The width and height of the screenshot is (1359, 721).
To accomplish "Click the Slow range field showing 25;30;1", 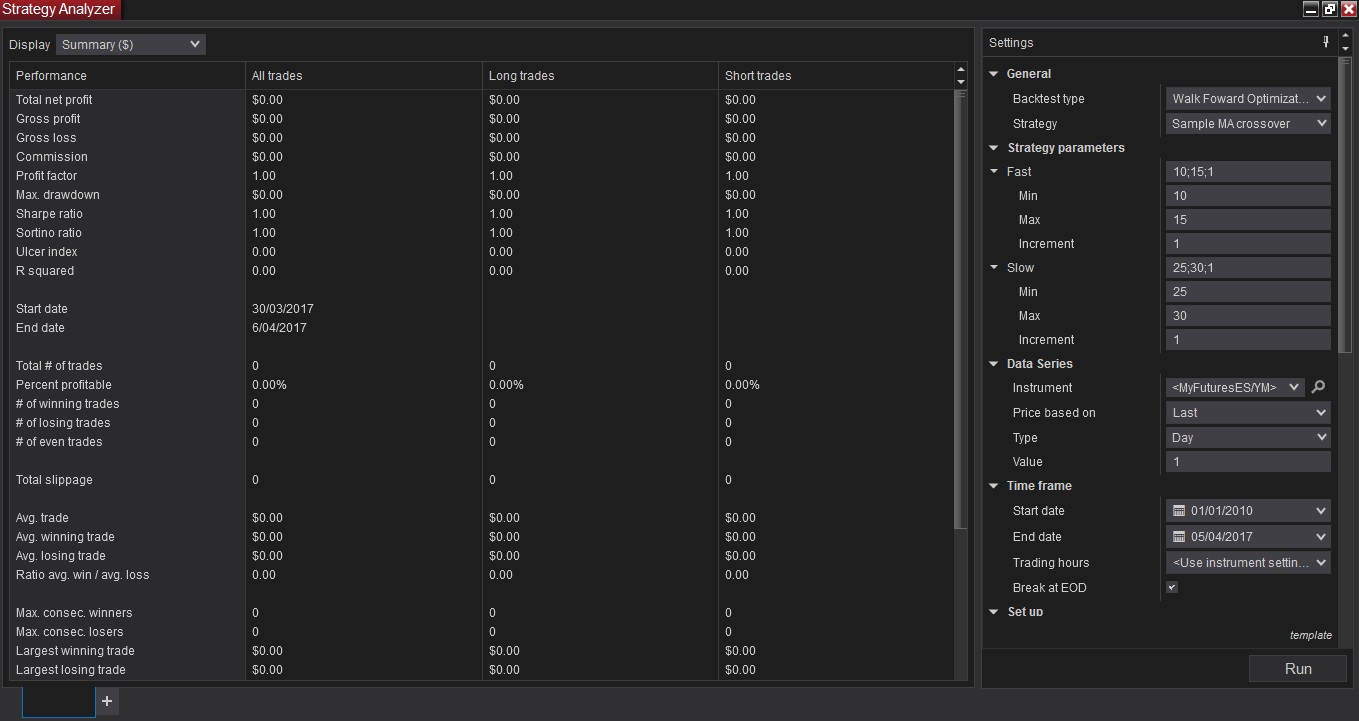I will (x=1248, y=268).
